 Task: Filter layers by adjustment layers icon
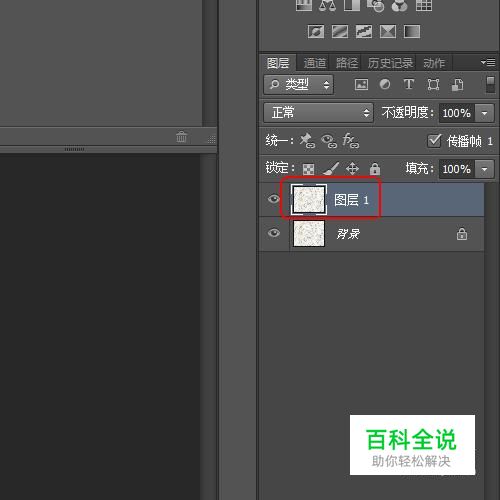coord(385,84)
